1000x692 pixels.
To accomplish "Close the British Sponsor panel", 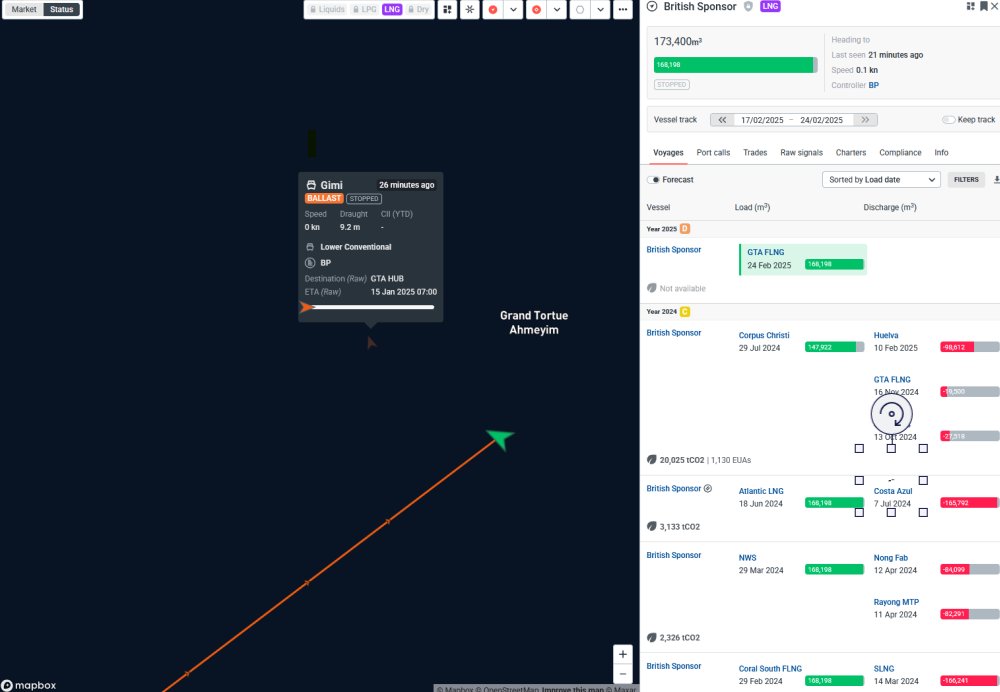I will [x=994, y=6].
